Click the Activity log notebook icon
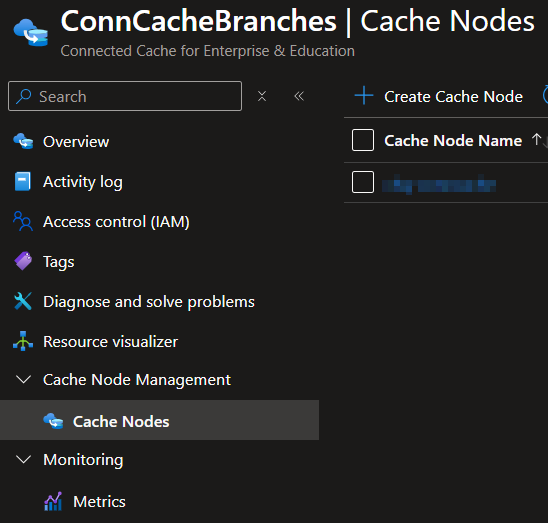The height and width of the screenshot is (523, 548). coord(23,181)
